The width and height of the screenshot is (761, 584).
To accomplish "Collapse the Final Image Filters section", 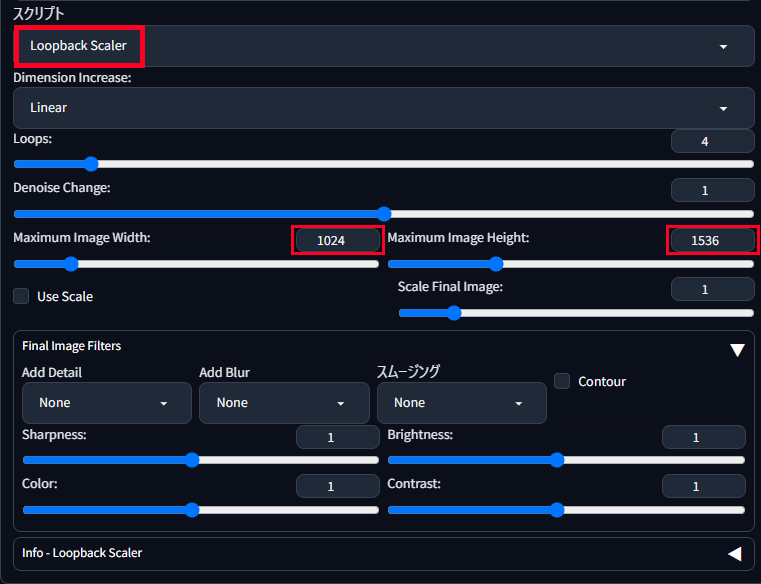I will [737, 350].
